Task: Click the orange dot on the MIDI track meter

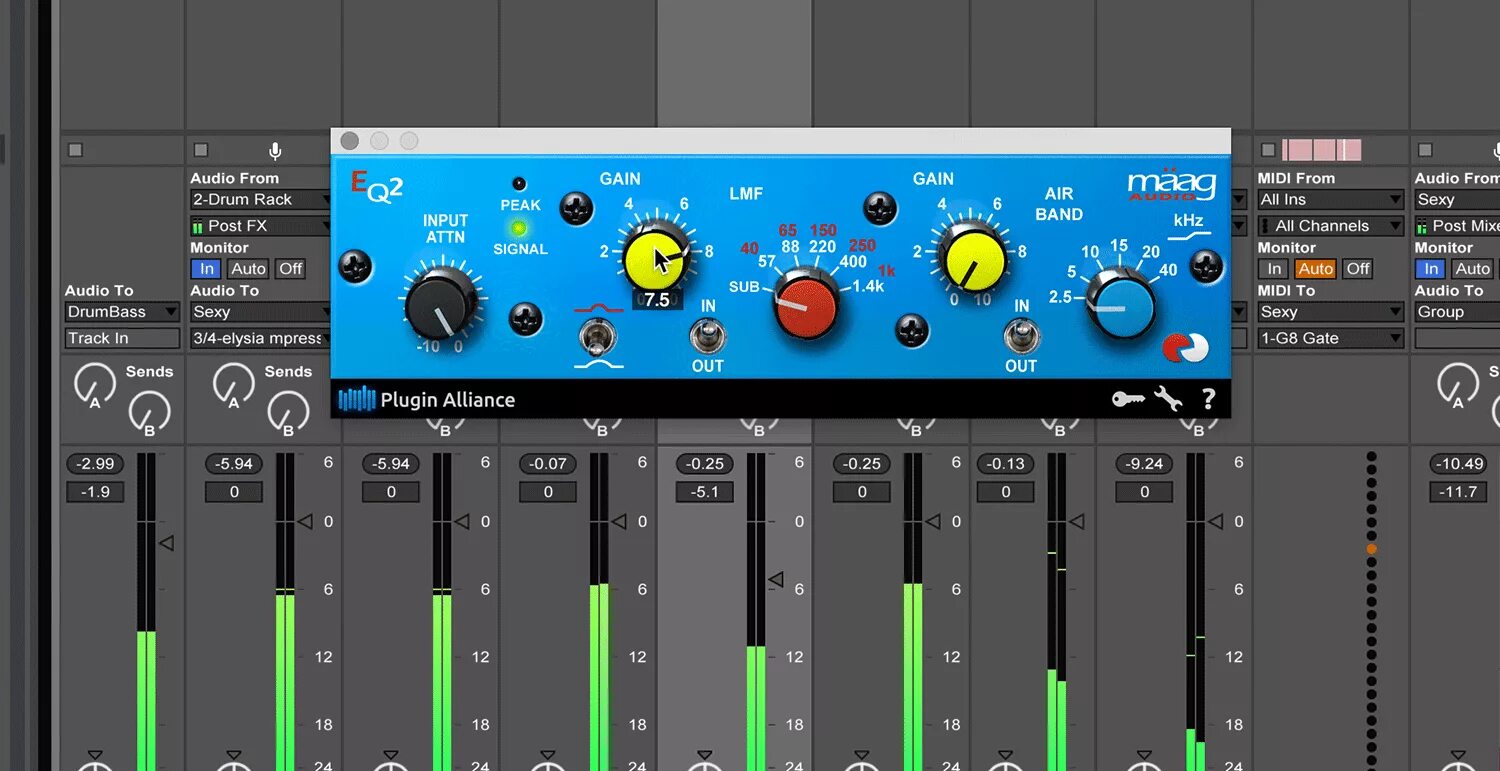Action: tap(1371, 549)
